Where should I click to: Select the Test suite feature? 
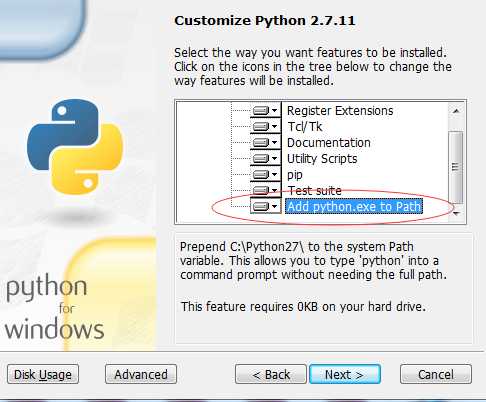pos(315,191)
